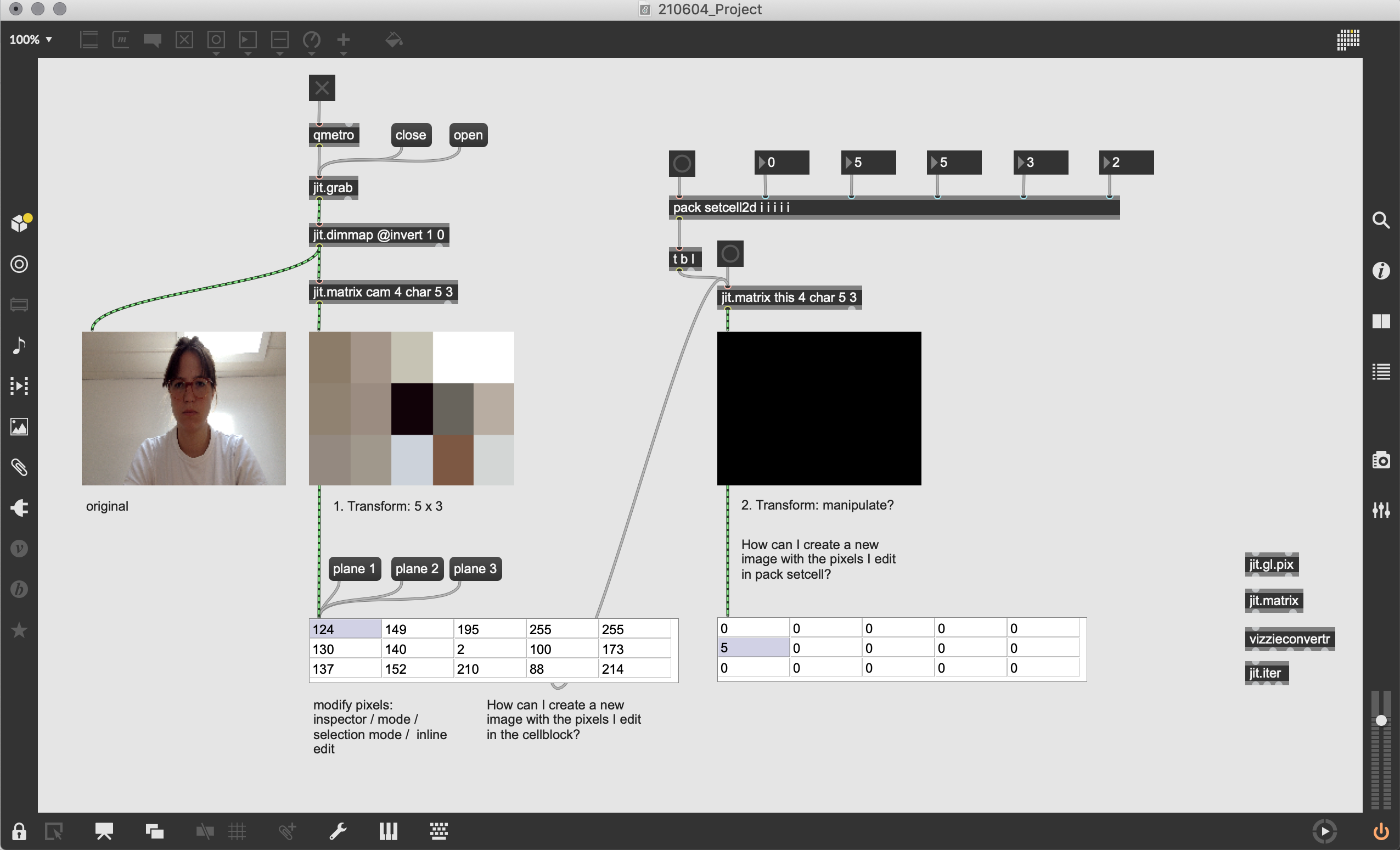1400x850 pixels.
Task: Add a new object box from toolbar
Action: click(89, 40)
